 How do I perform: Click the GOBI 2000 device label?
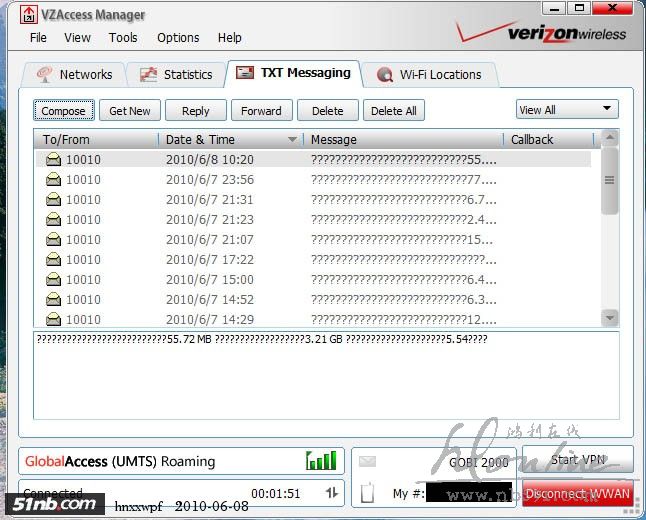tap(479, 462)
